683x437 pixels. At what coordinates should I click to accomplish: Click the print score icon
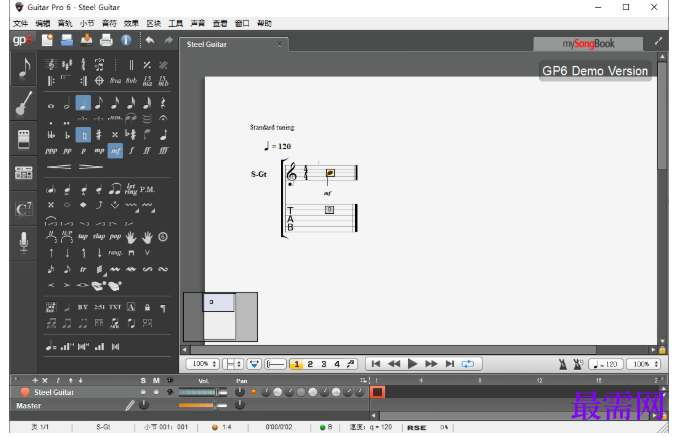tap(106, 40)
